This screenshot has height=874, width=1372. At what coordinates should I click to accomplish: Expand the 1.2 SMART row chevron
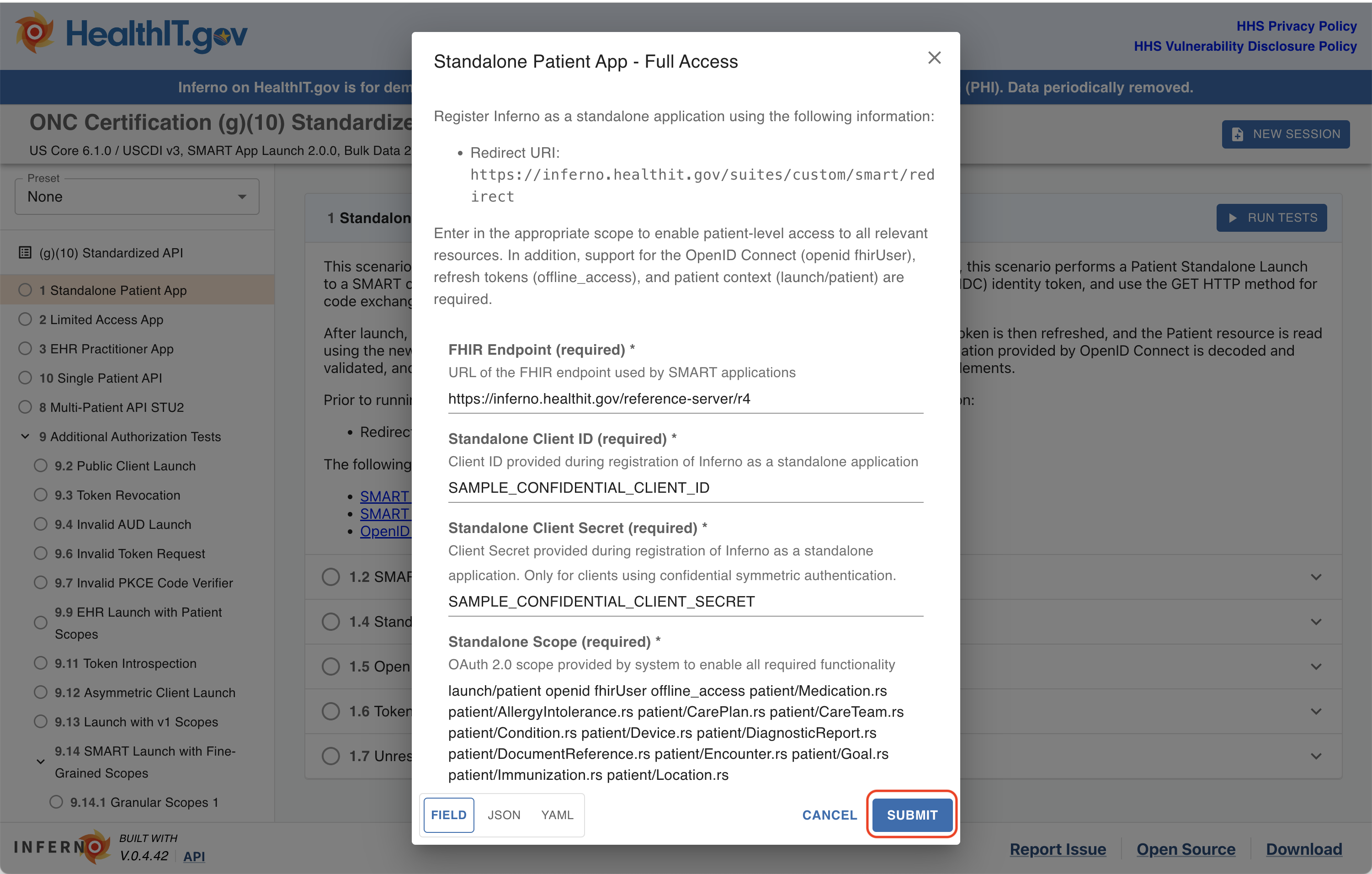click(x=1316, y=577)
